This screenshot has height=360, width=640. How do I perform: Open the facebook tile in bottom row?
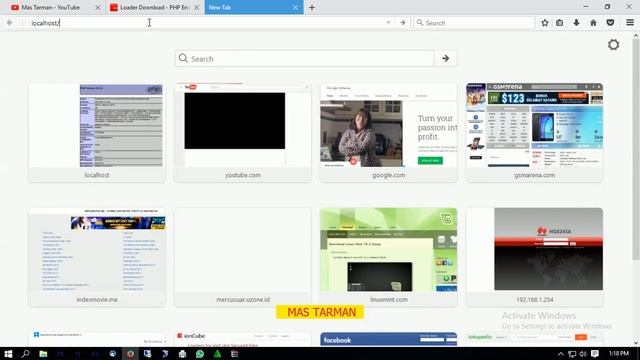388,339
